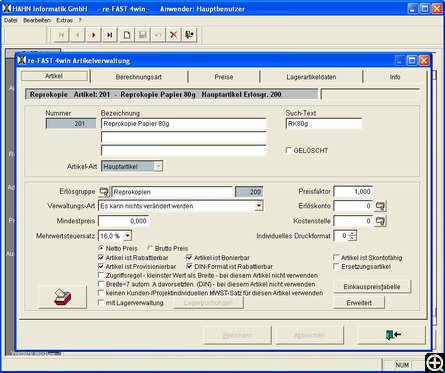Click the Such-Text field RK80g
The width and height of the screenshot is (445, 373).
324,124
